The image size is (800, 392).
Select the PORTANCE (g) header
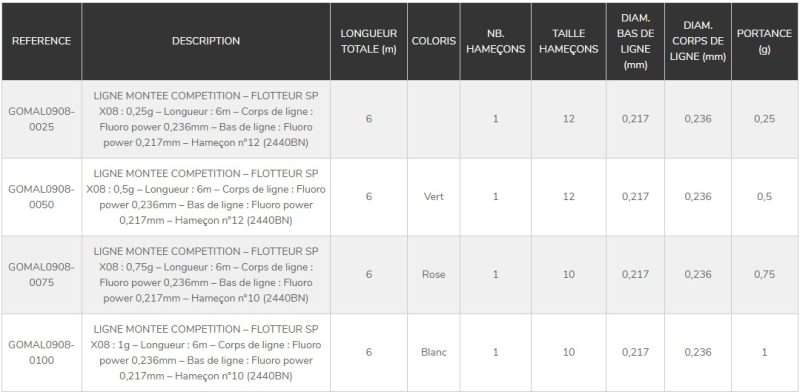pyautogui.click(x=764, y=41)
